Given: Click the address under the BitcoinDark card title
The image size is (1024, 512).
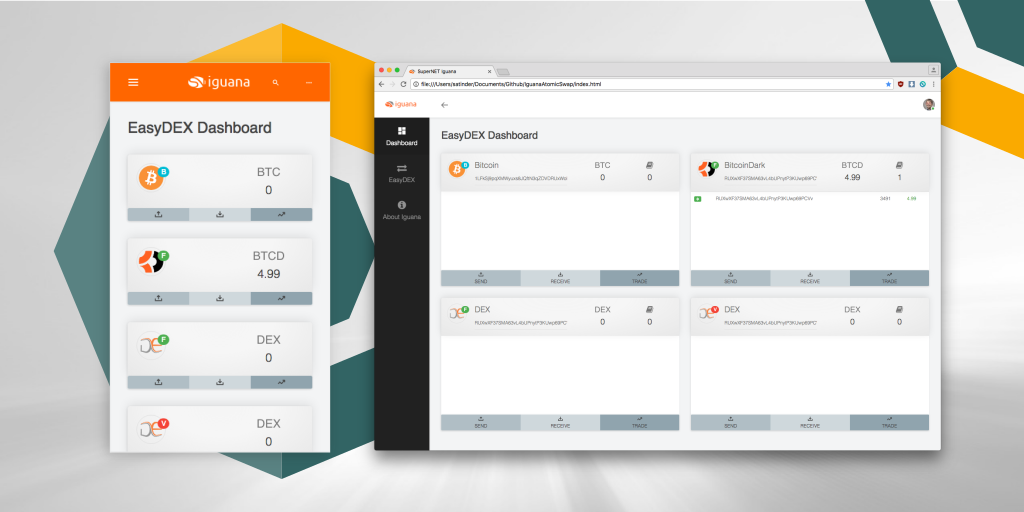Looking at the screenshot, I should (x=771, y=178).
